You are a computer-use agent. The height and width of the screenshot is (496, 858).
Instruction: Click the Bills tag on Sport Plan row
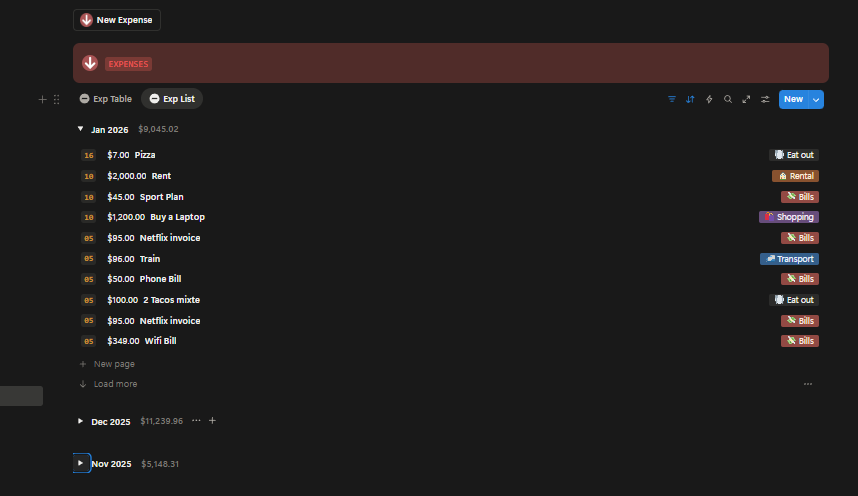(x=800, y=197)
